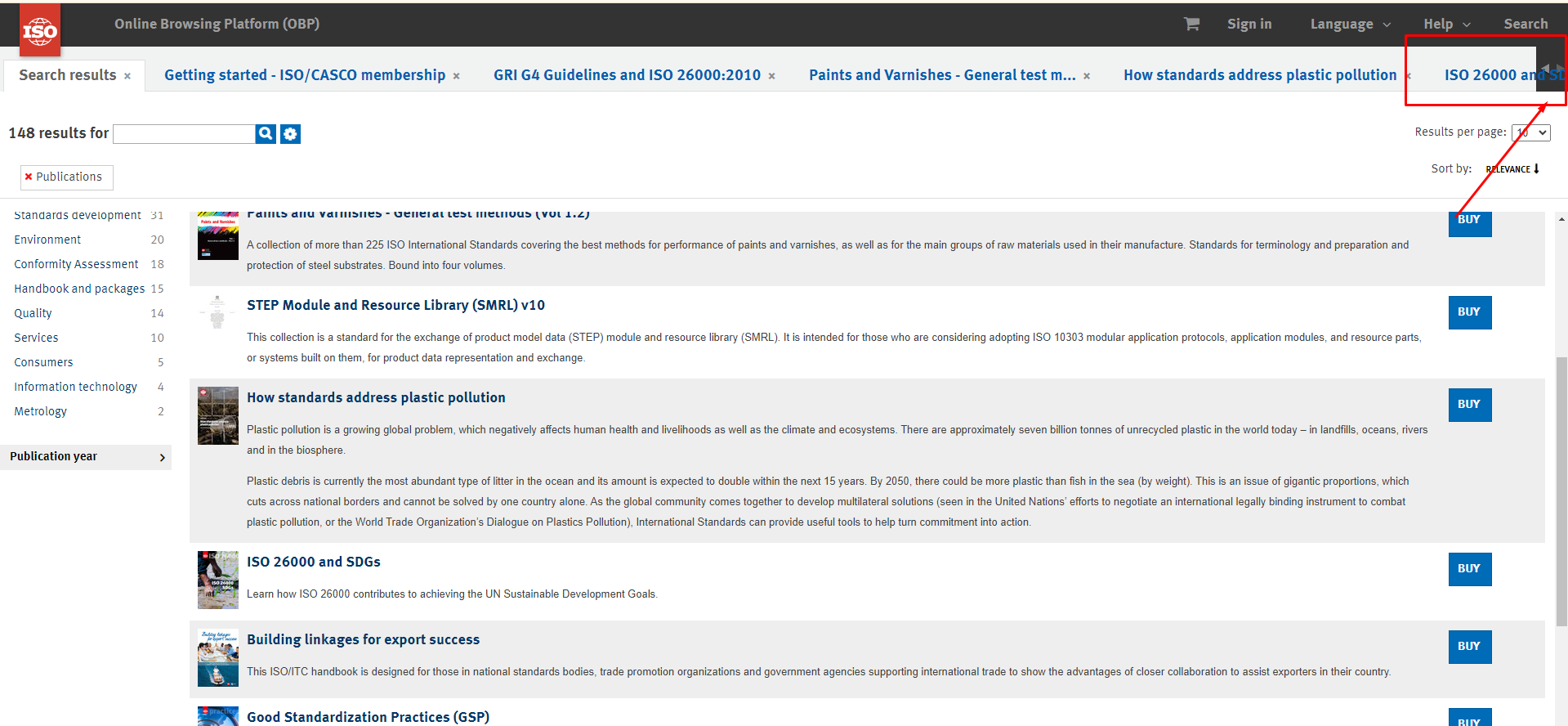Switch to the Search results tab
This screenshot has height=726, width=1568.
pos(68,75)
